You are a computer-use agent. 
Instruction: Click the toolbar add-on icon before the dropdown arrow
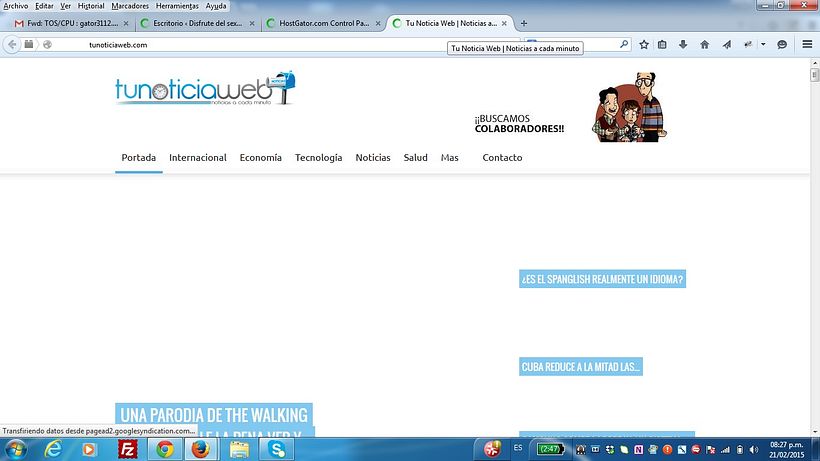coord(748,44)
